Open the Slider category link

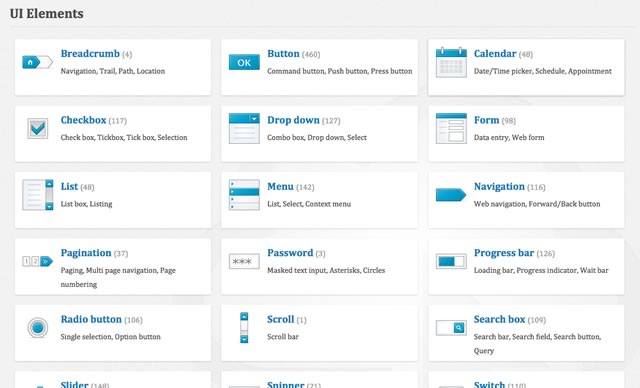(x=74, y=384)
